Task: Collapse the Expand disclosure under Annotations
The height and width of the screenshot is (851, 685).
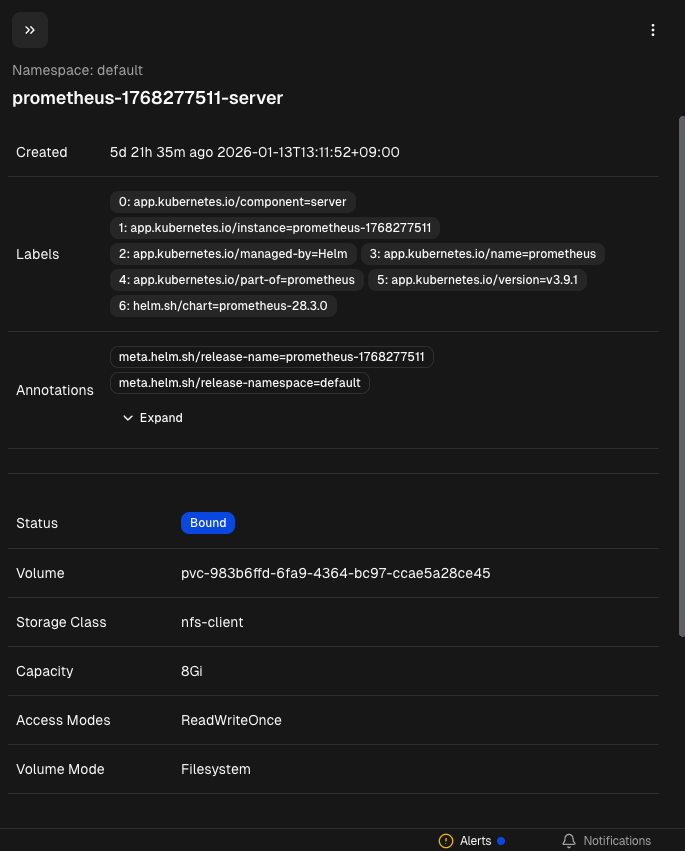Action: (152, 417)
